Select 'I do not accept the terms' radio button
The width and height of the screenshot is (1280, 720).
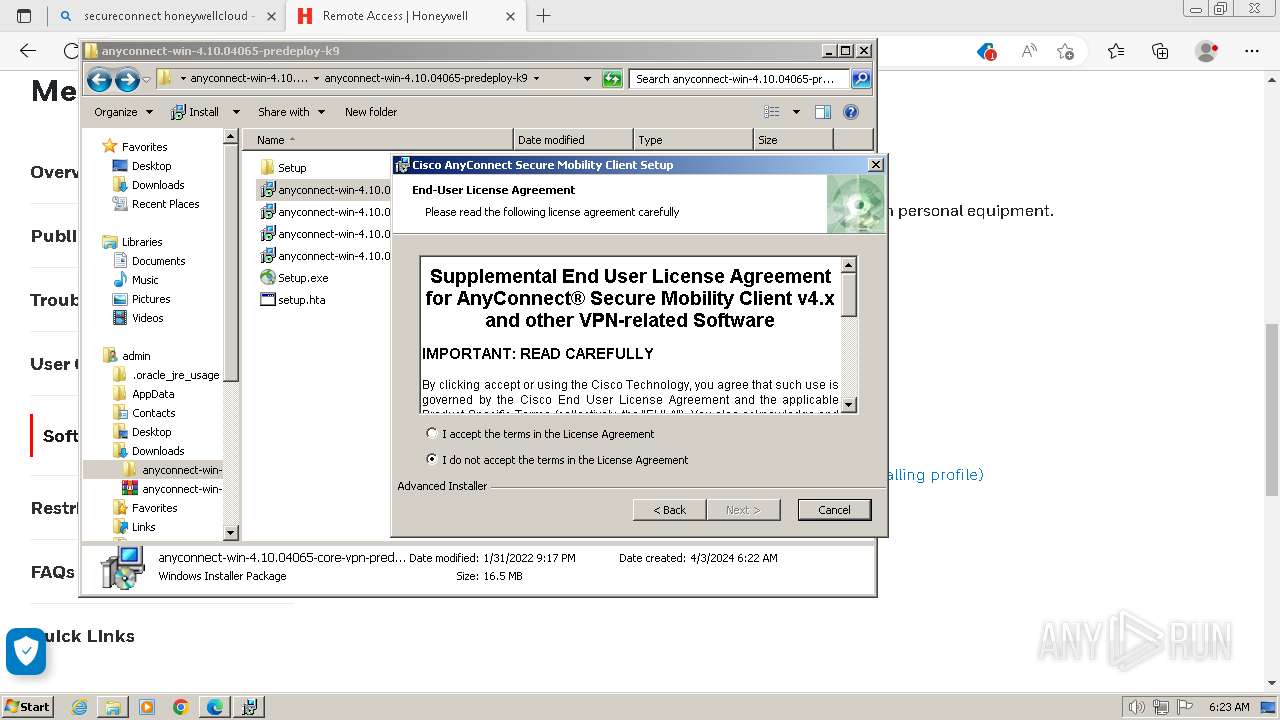click(x=432, y=460)
